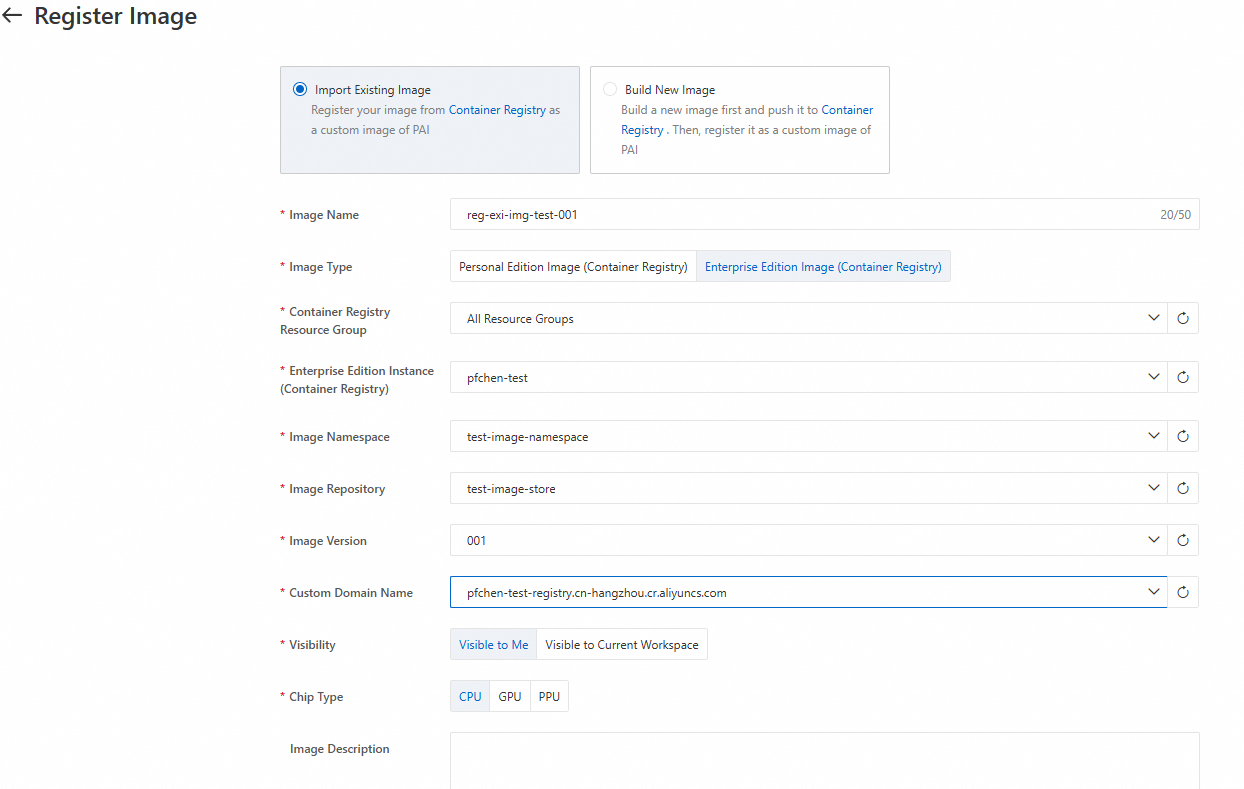
Task: Refresh the Custom Domain Name list
Action: (1183, 592)
